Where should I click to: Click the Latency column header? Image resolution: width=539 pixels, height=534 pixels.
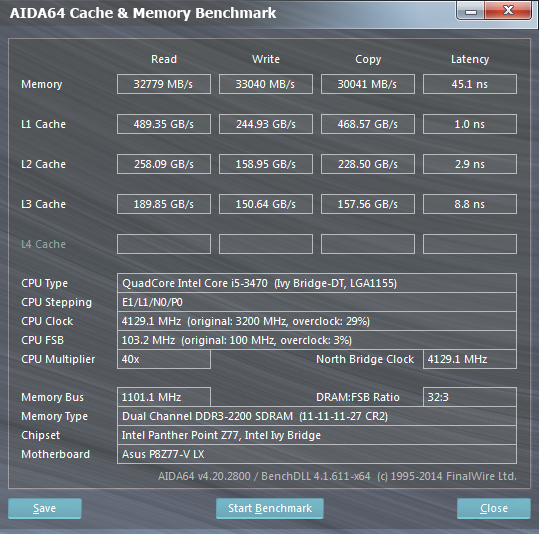click(x=470, y=59)
